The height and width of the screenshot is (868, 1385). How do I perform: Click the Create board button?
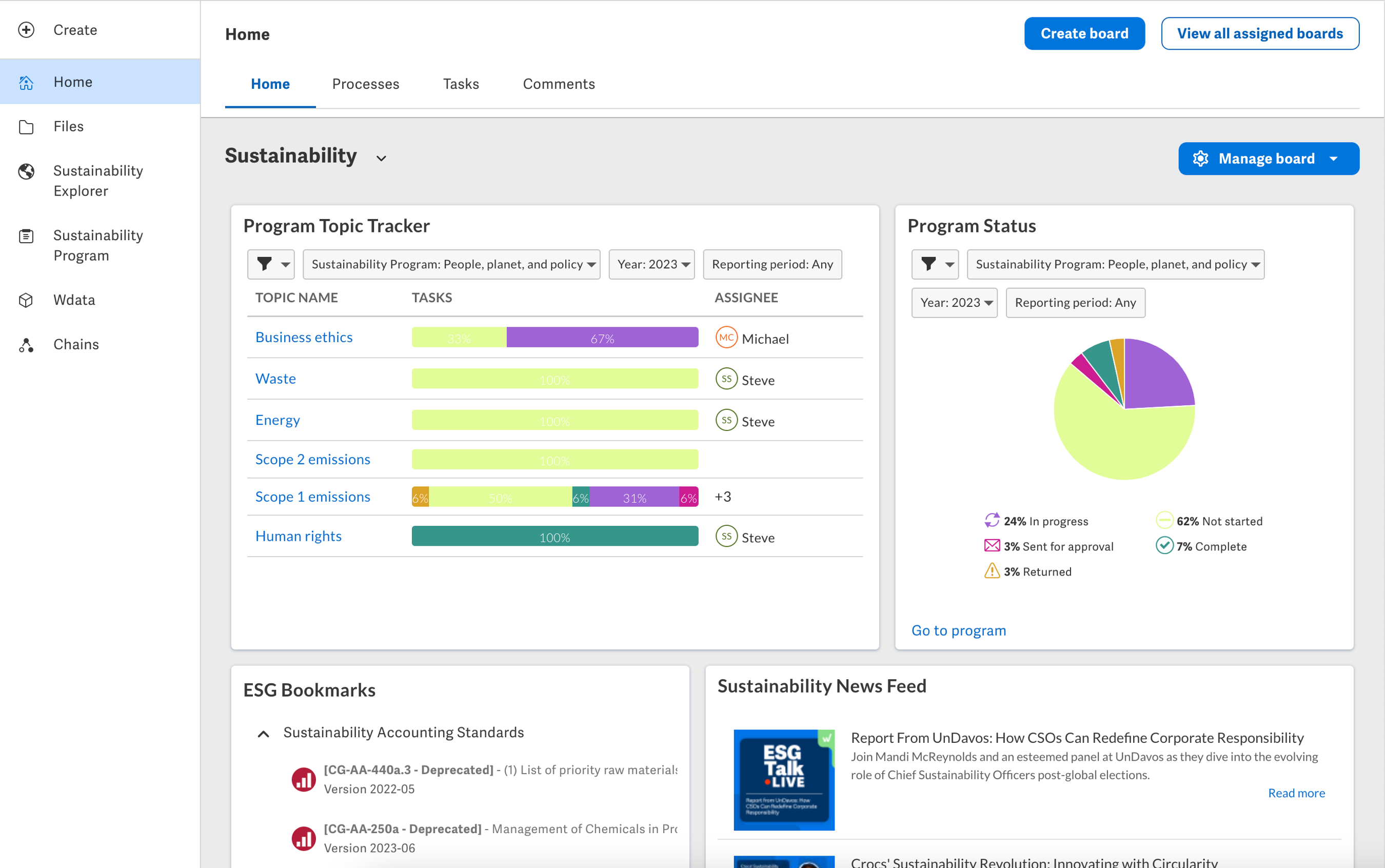click(x=1084, y=33)
